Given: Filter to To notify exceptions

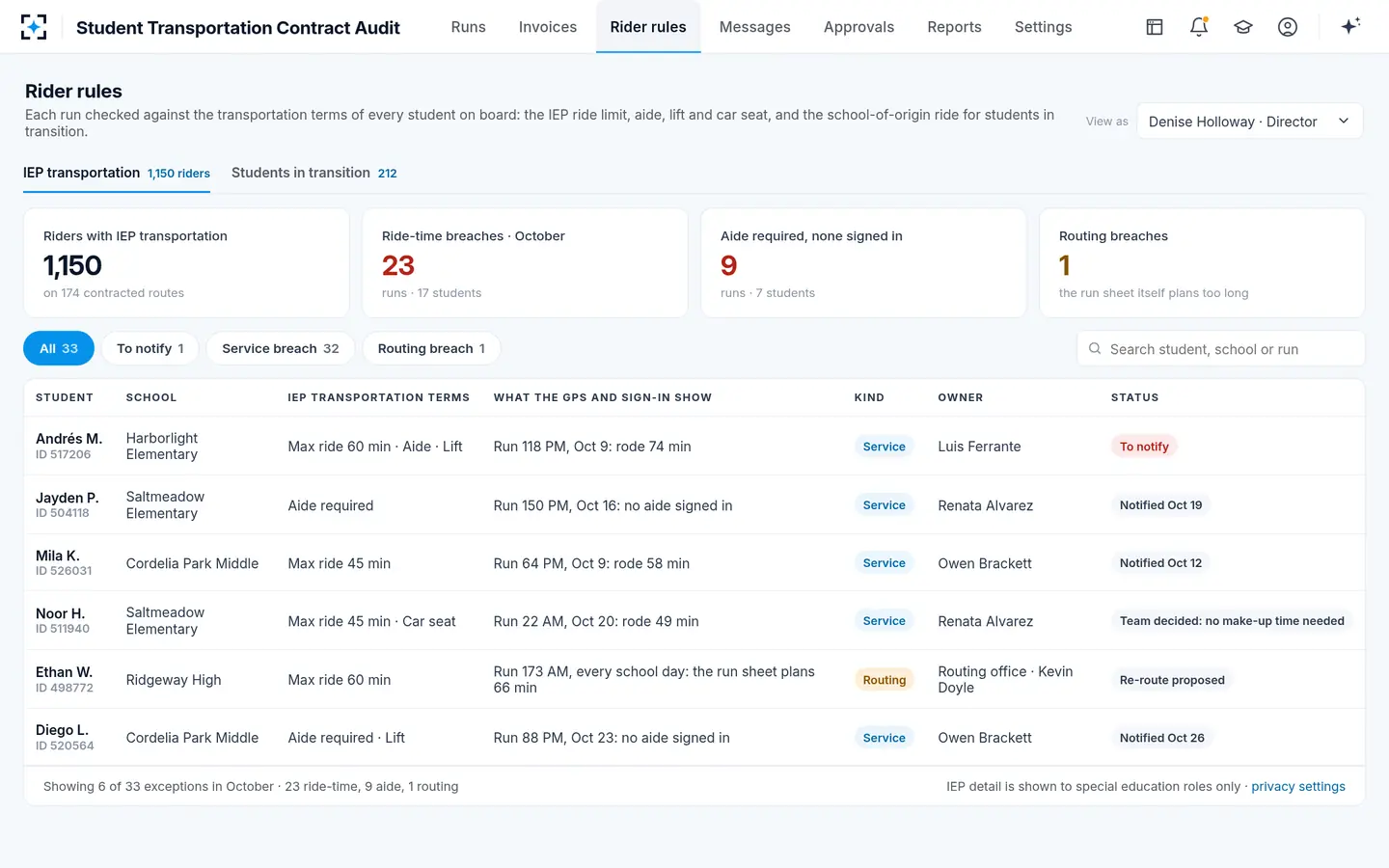Looking at the screenshot, I should [x=150, y=348].
